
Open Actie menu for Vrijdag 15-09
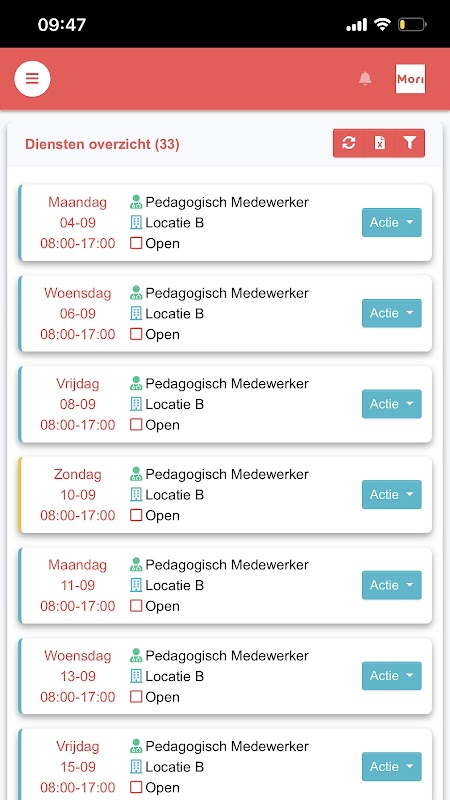click(392, 766)
